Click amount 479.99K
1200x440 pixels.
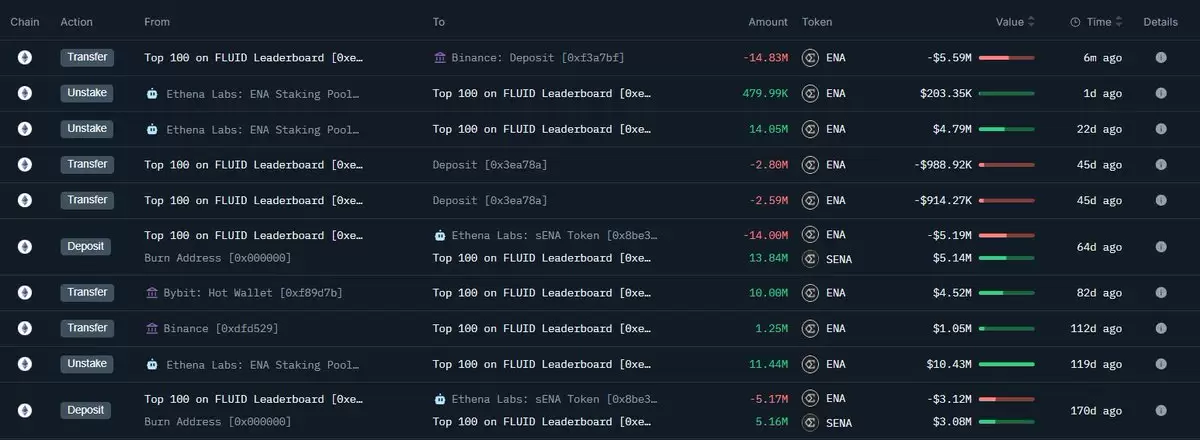pyautogui.click(x=765, y=94)
